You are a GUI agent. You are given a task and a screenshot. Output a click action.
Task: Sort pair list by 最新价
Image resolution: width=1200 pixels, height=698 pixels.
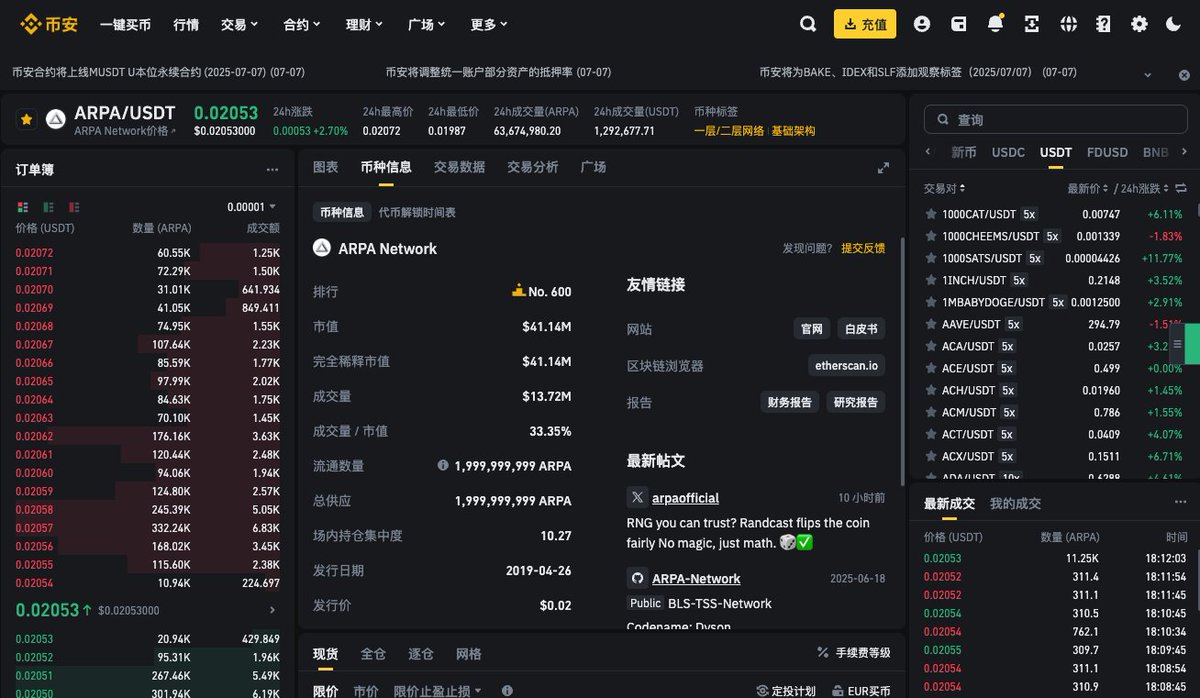tap(1089, 188)
